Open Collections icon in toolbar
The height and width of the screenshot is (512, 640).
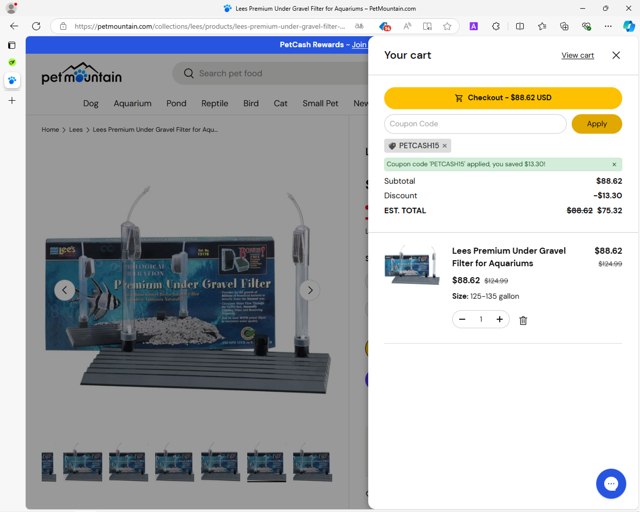click(x=564, y=26)
